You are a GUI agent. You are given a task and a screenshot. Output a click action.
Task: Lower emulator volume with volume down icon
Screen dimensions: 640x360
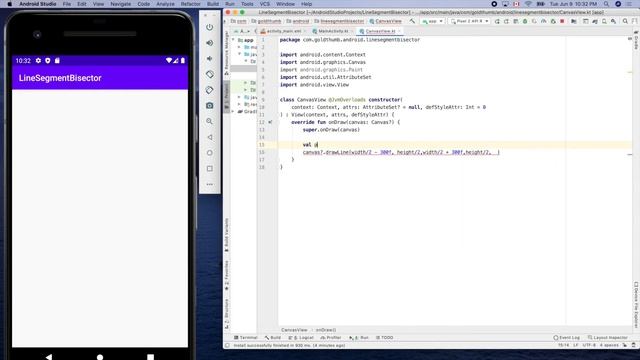click(x=209, y=59)
